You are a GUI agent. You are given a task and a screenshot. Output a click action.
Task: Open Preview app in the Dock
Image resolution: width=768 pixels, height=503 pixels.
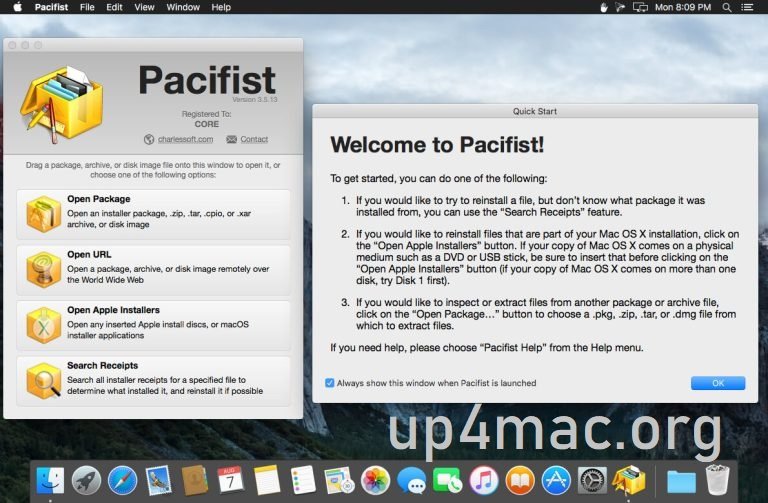[x=339, y=480]
